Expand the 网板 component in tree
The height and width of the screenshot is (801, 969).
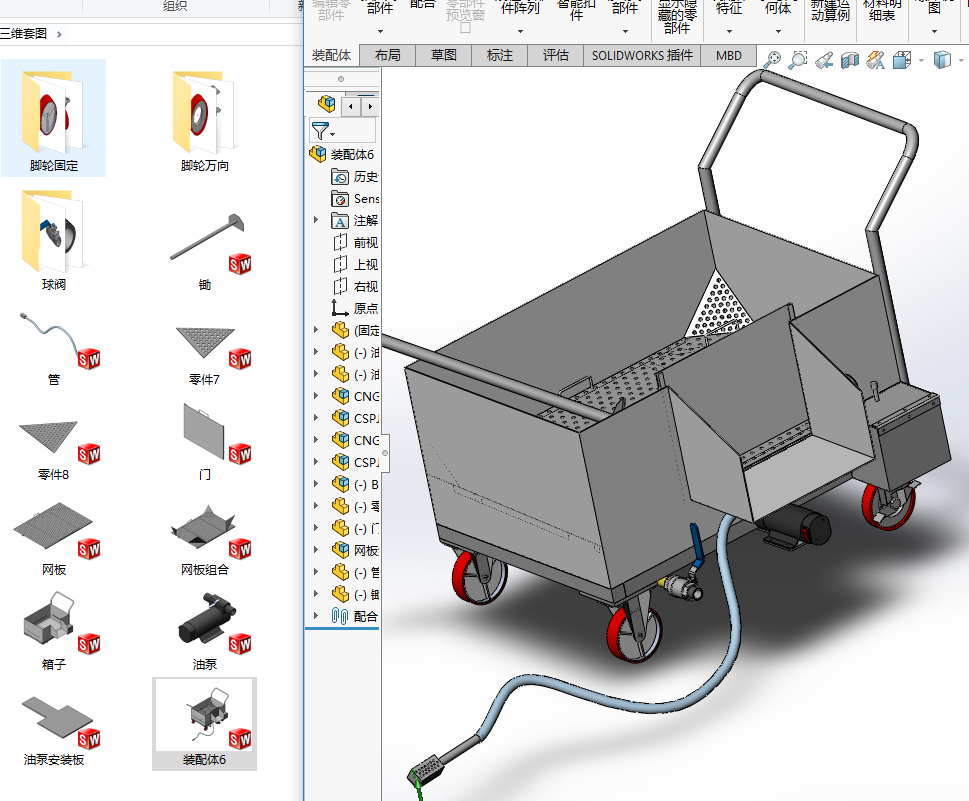pos(316,550)
